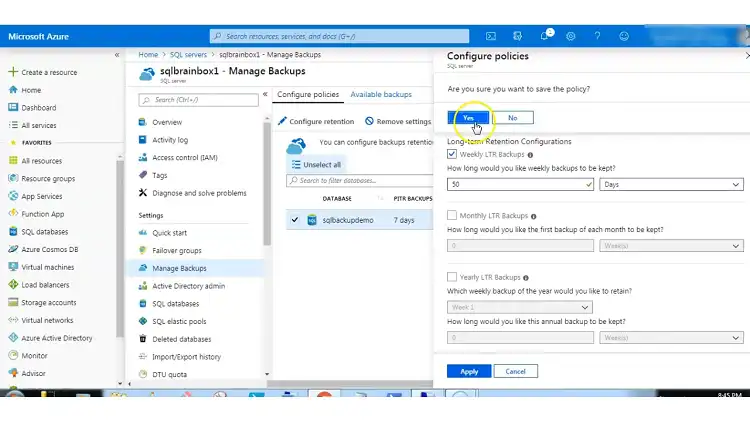Focus Search to filter databases field

[360, 180]
